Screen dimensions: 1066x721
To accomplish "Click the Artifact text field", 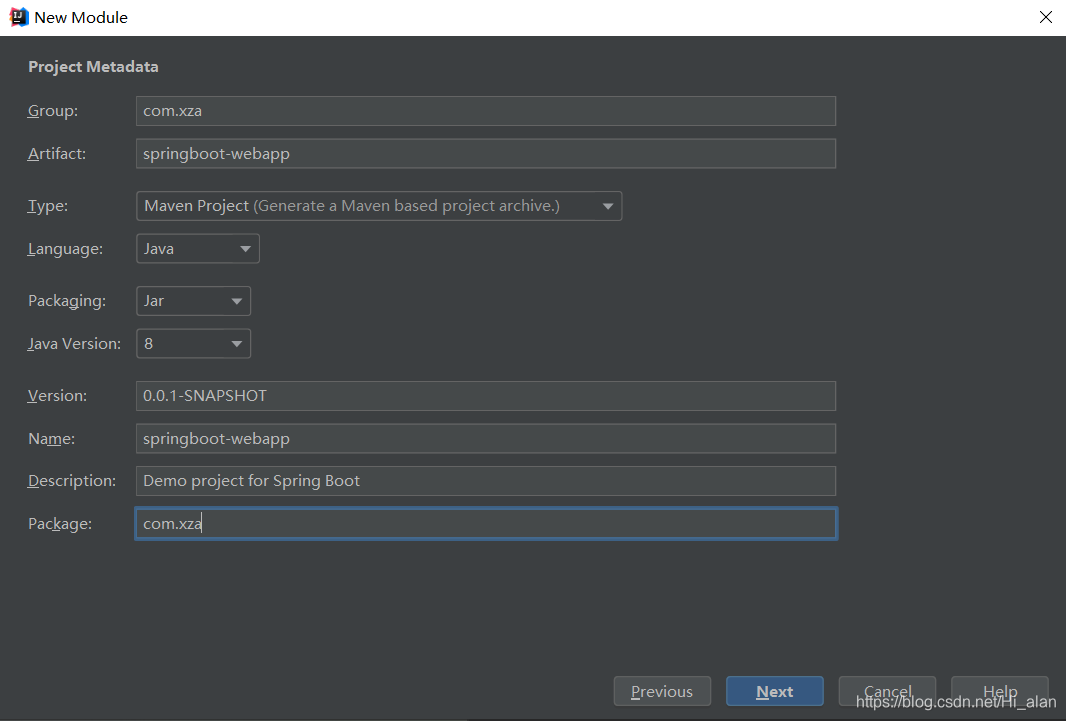I will 485,154.
